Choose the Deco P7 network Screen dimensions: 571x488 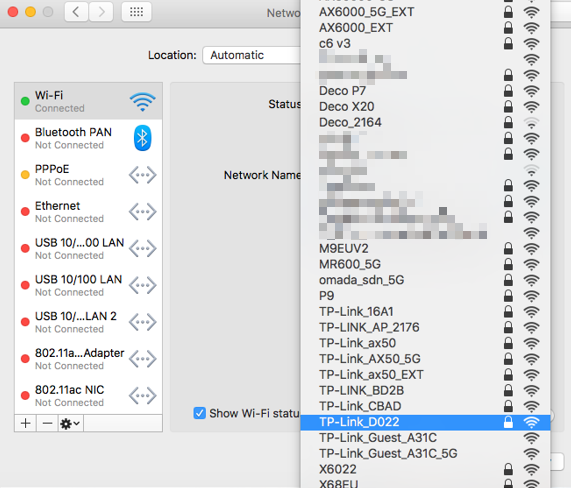click(x=425, y=91)
